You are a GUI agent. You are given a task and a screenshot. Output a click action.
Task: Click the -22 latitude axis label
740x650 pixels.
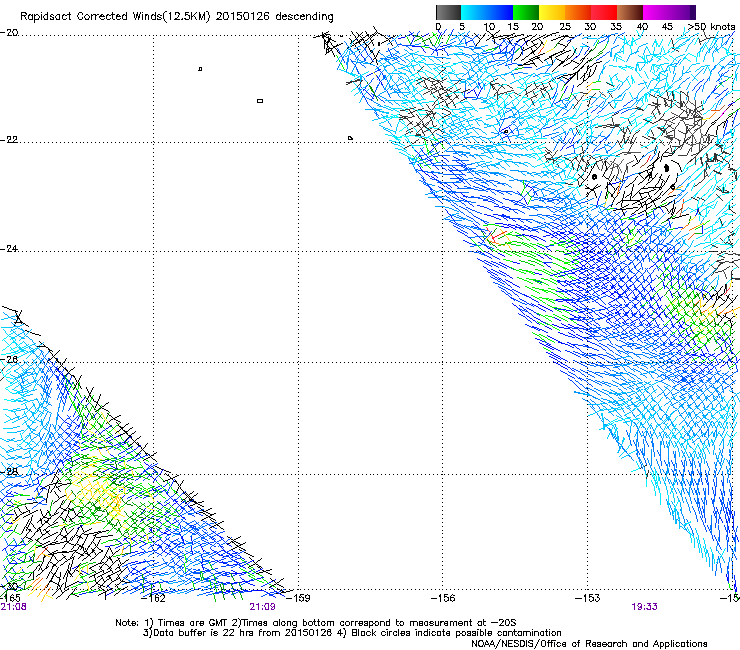9,139
